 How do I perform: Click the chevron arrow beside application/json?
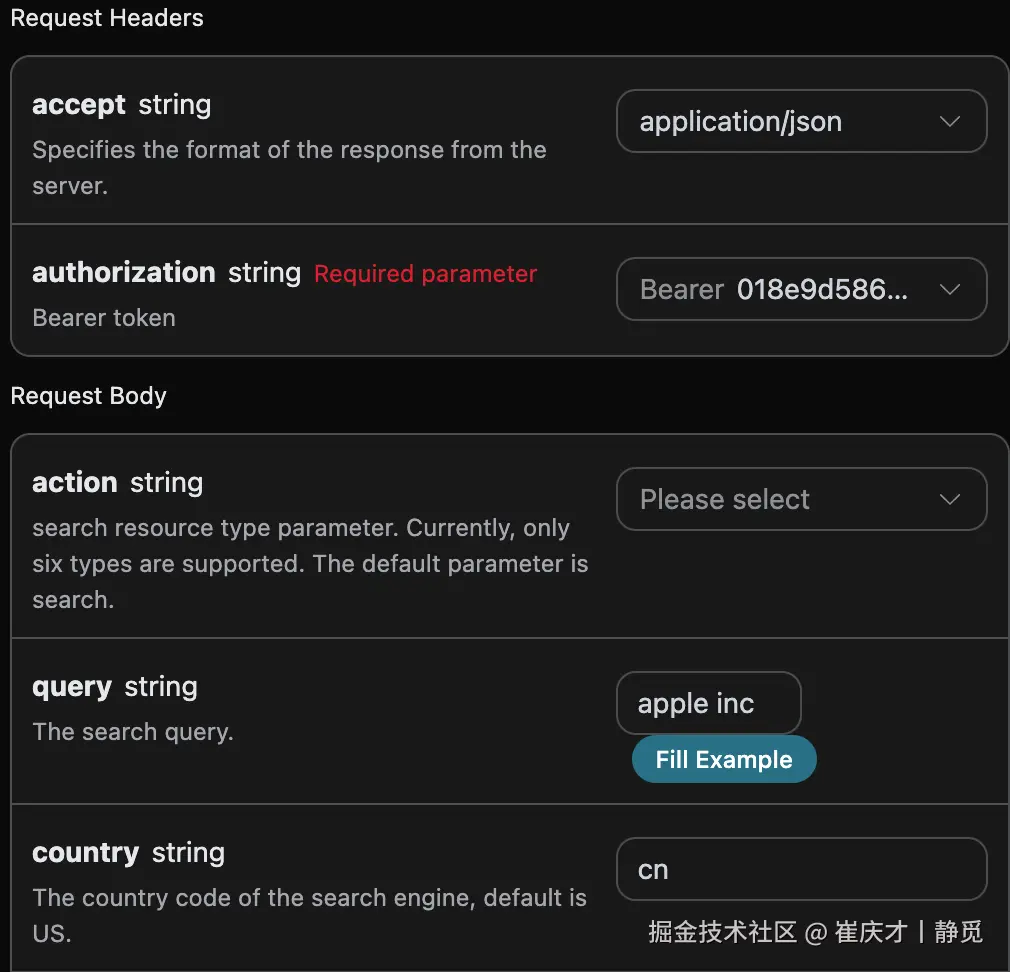(950, 122)
